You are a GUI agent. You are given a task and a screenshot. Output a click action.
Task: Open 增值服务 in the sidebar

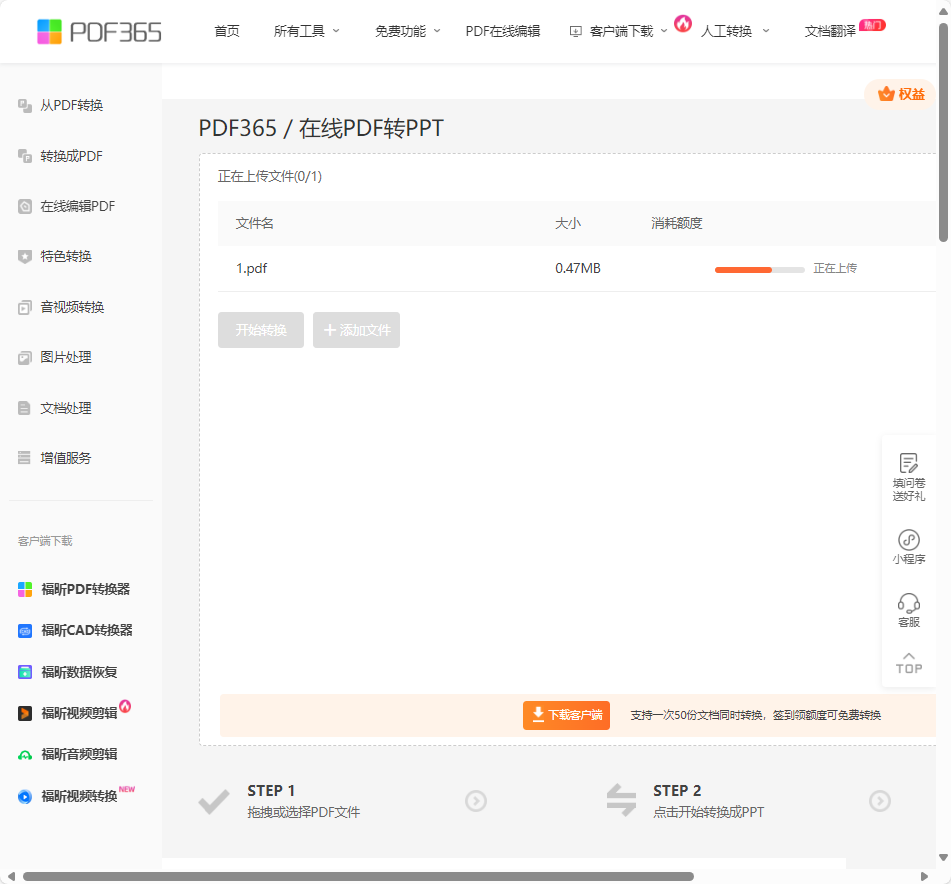point(66,458)
